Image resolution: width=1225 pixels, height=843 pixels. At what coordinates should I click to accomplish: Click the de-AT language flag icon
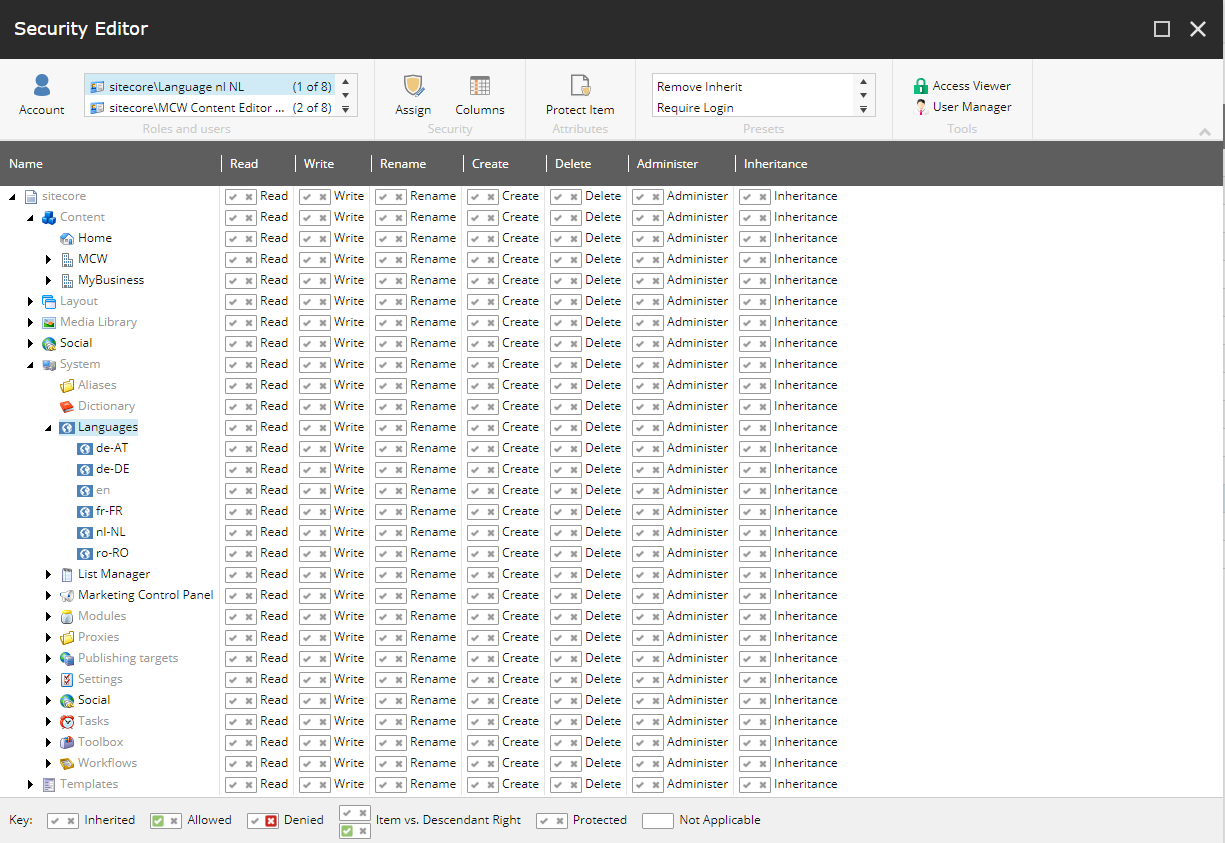coord(85,448)
